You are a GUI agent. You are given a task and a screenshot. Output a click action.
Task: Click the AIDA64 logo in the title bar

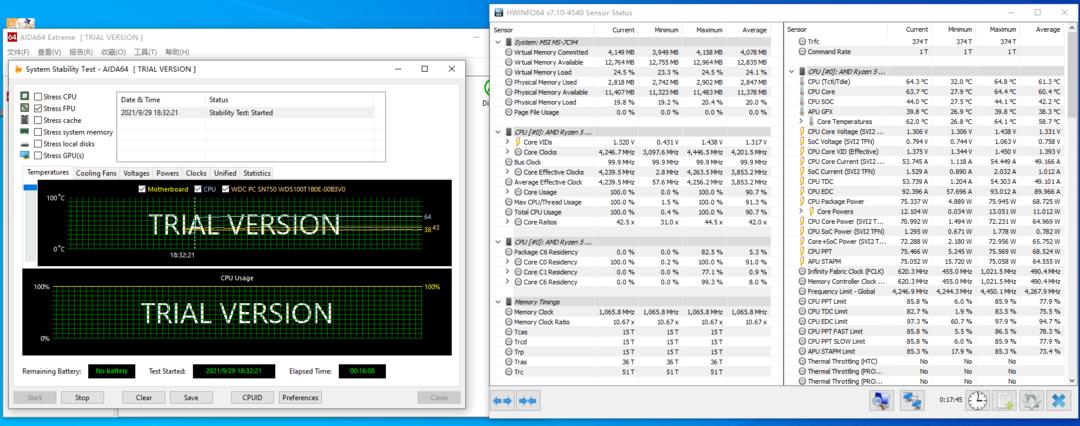click(12, 37)
